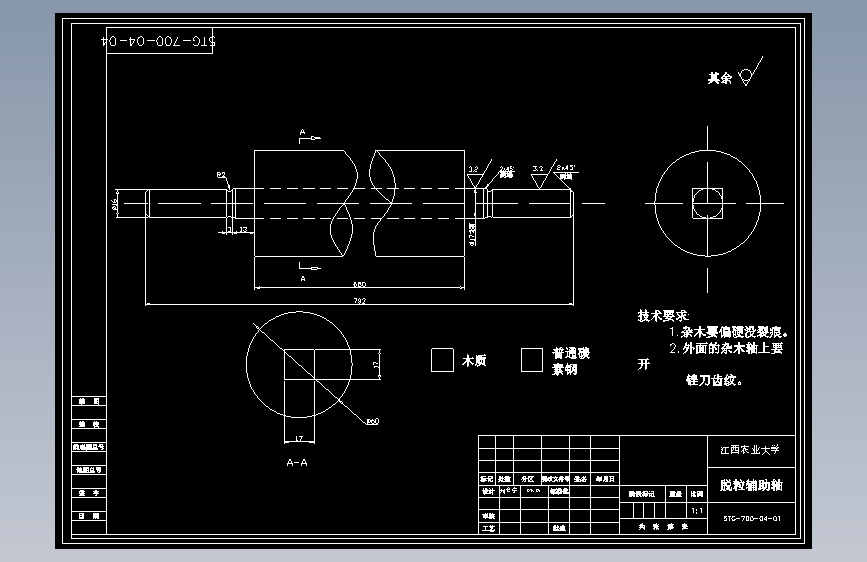This screenshot has width=867, height=562.
Task: Click drawing number "STG-700-04-01"
Action: pyautogui.click(x=752, y=519)
